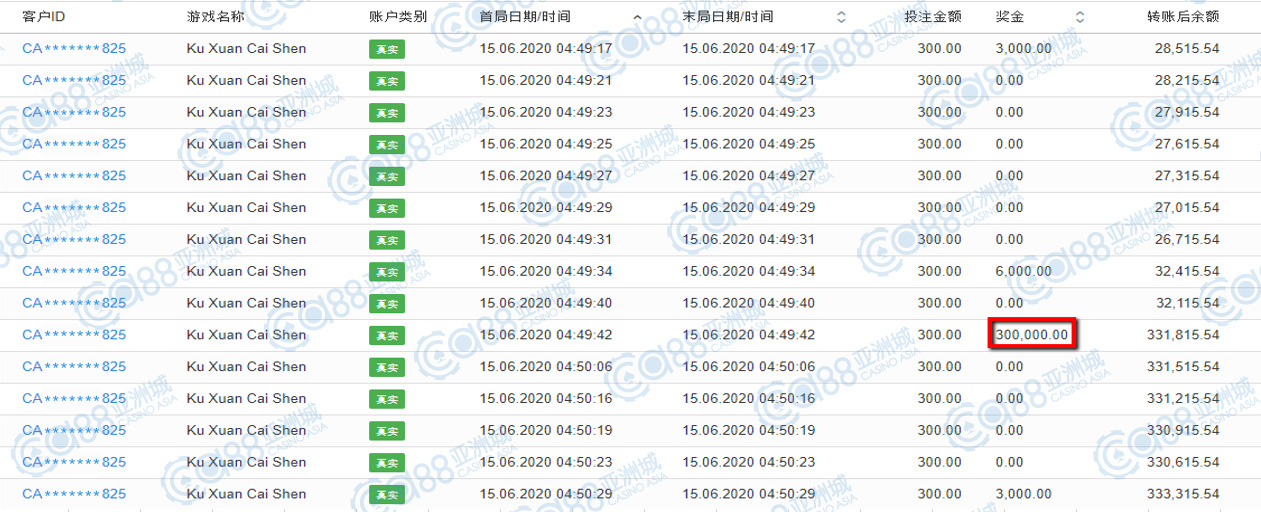This screenshot has height=512, width=1261.
Task: Open customer ID link in the 04:49:17 row
Action: tap(74, 49)
